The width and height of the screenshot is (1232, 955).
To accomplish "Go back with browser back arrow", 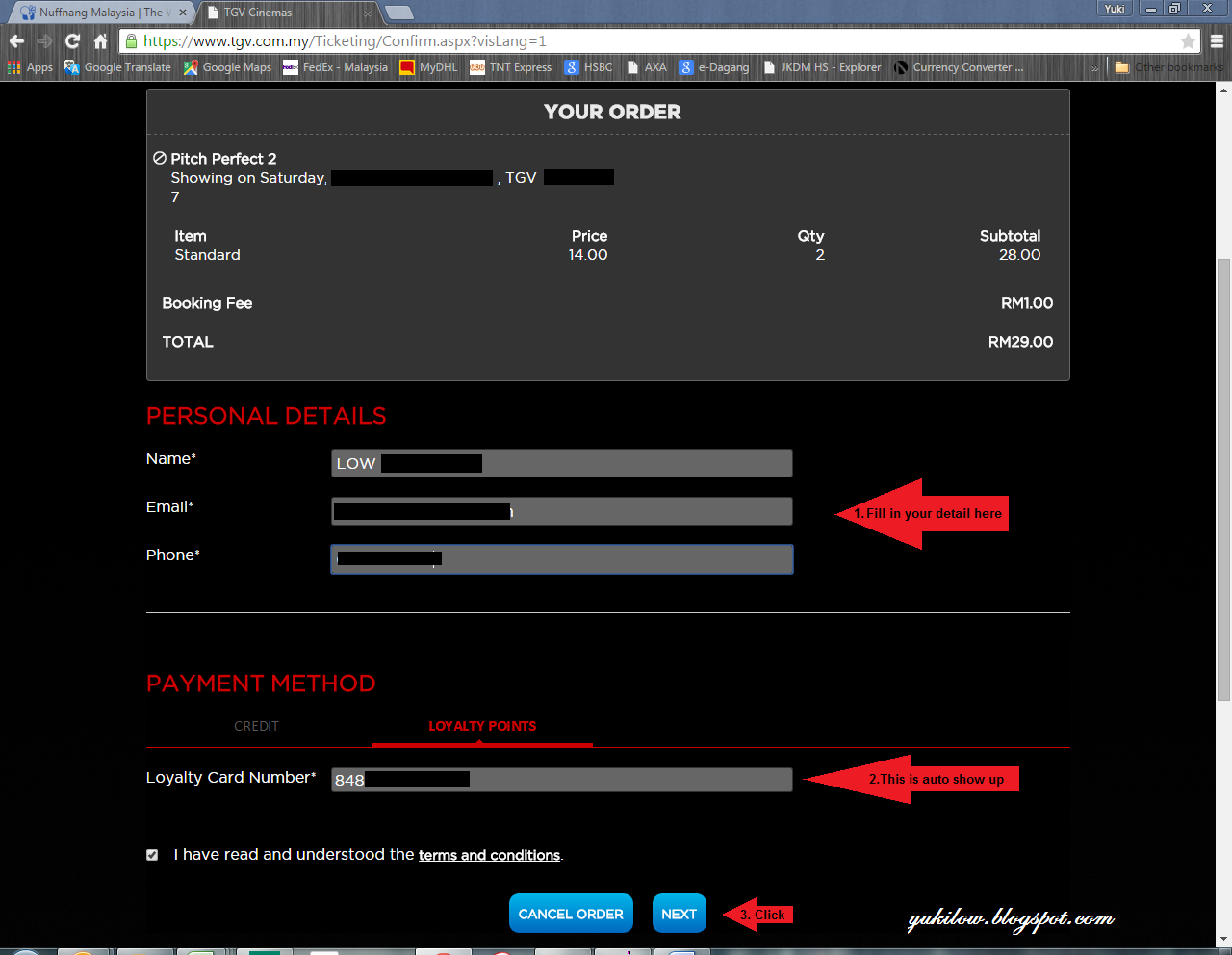I will coord(16,41).
